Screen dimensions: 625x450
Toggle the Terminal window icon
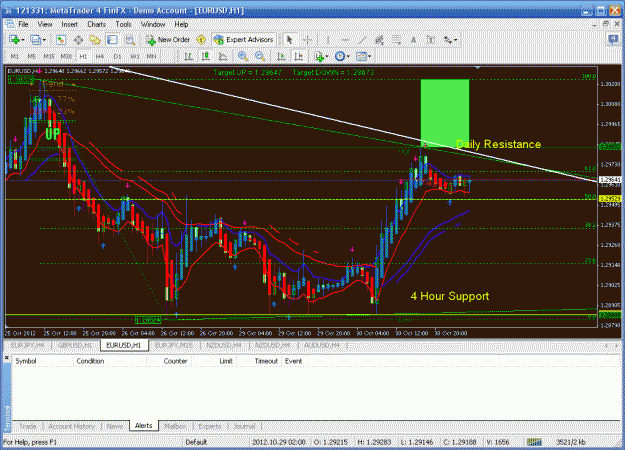tap(112, 39)
